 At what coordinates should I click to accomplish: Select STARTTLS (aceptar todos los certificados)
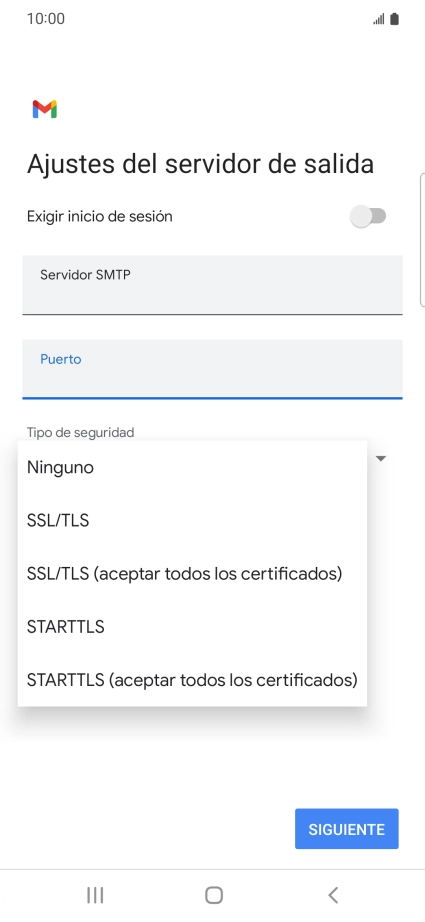[x=192, y=680]
